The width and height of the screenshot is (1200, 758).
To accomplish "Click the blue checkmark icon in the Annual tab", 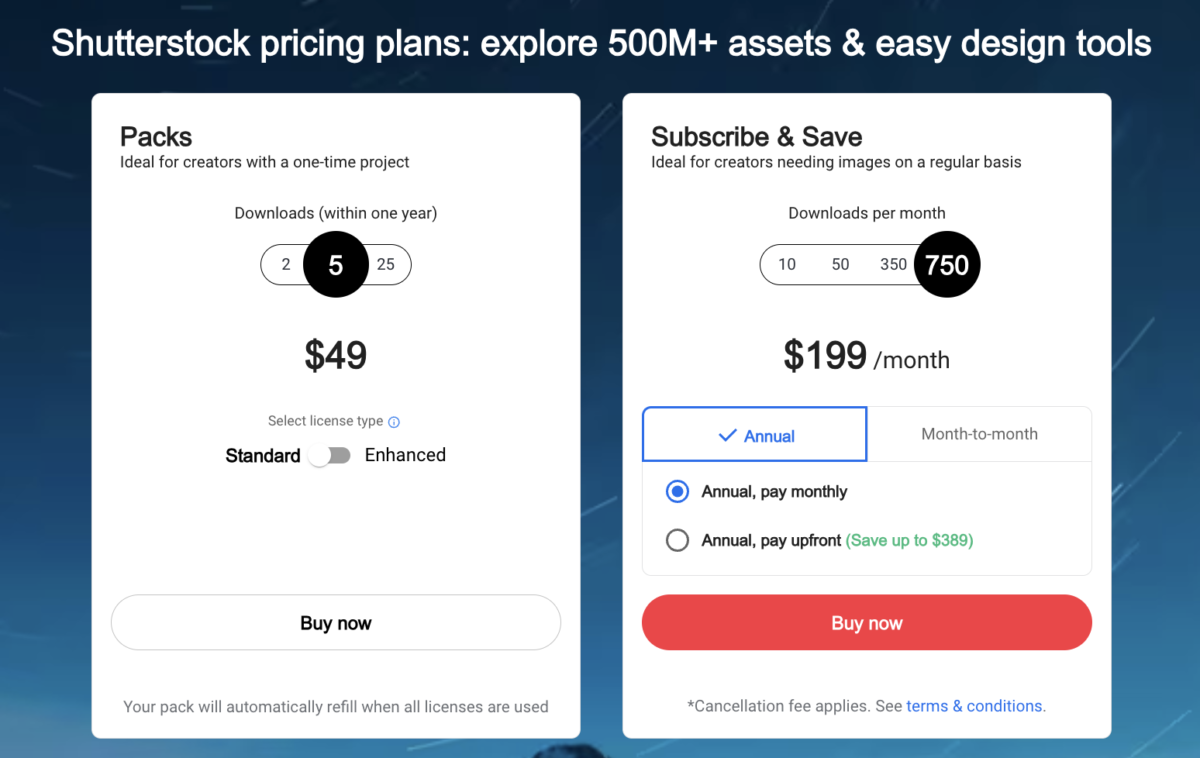I will [727, 434].
